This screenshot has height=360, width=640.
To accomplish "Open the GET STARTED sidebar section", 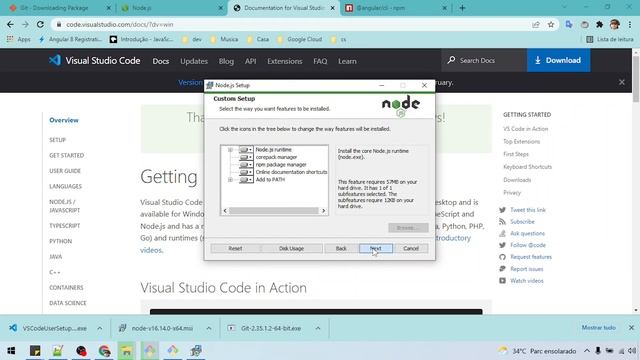I will pyautogui.click(x=67, y=156).
